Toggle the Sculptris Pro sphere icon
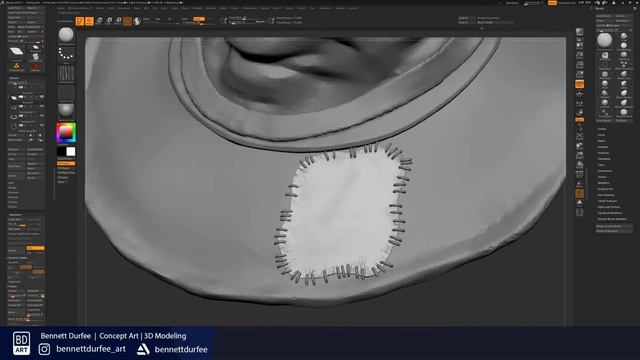640x360 pixels. point(137,21)
